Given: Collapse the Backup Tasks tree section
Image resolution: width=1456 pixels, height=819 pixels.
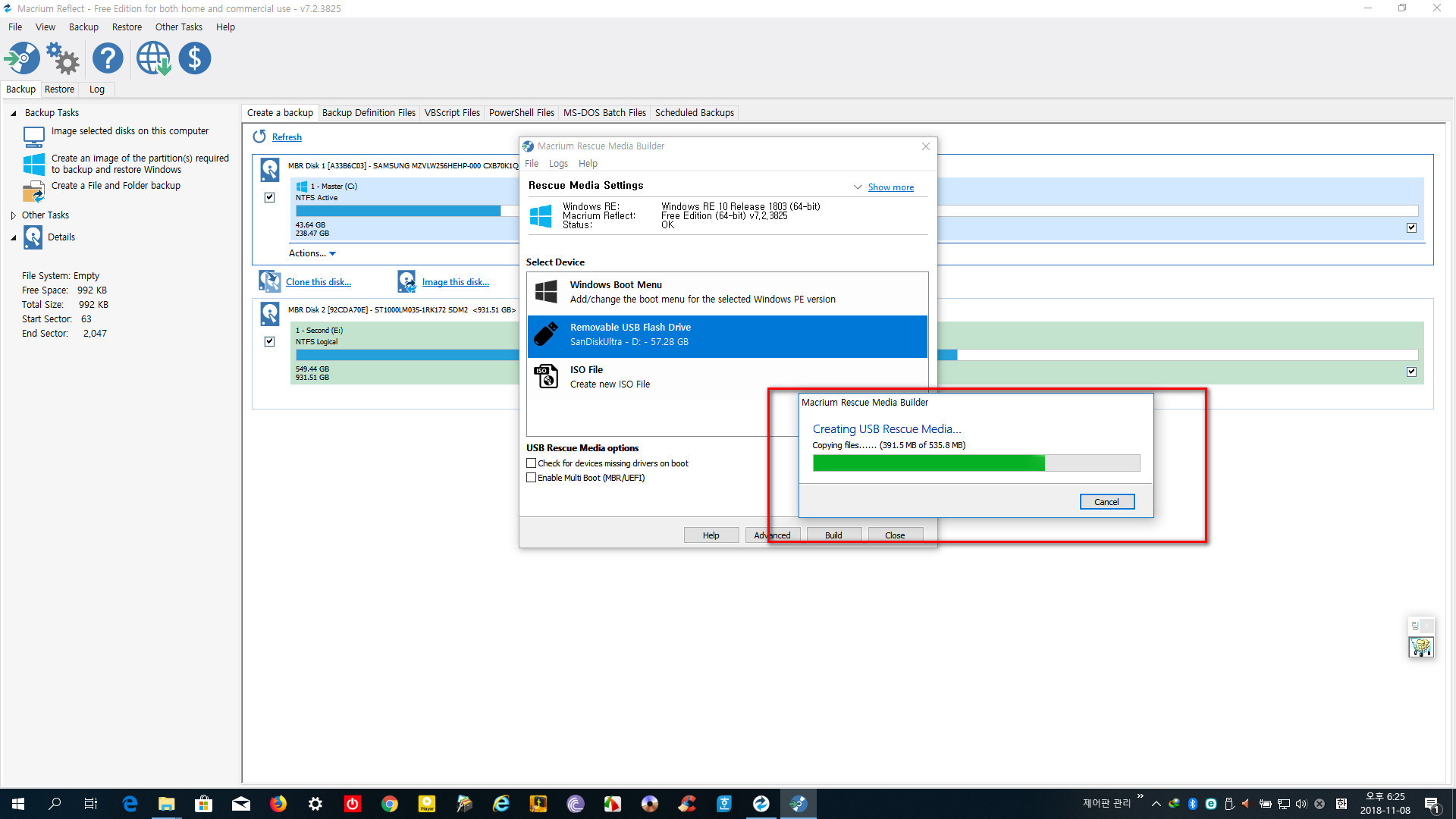Looking at the screenshot, I should click(x=14, y=113).
